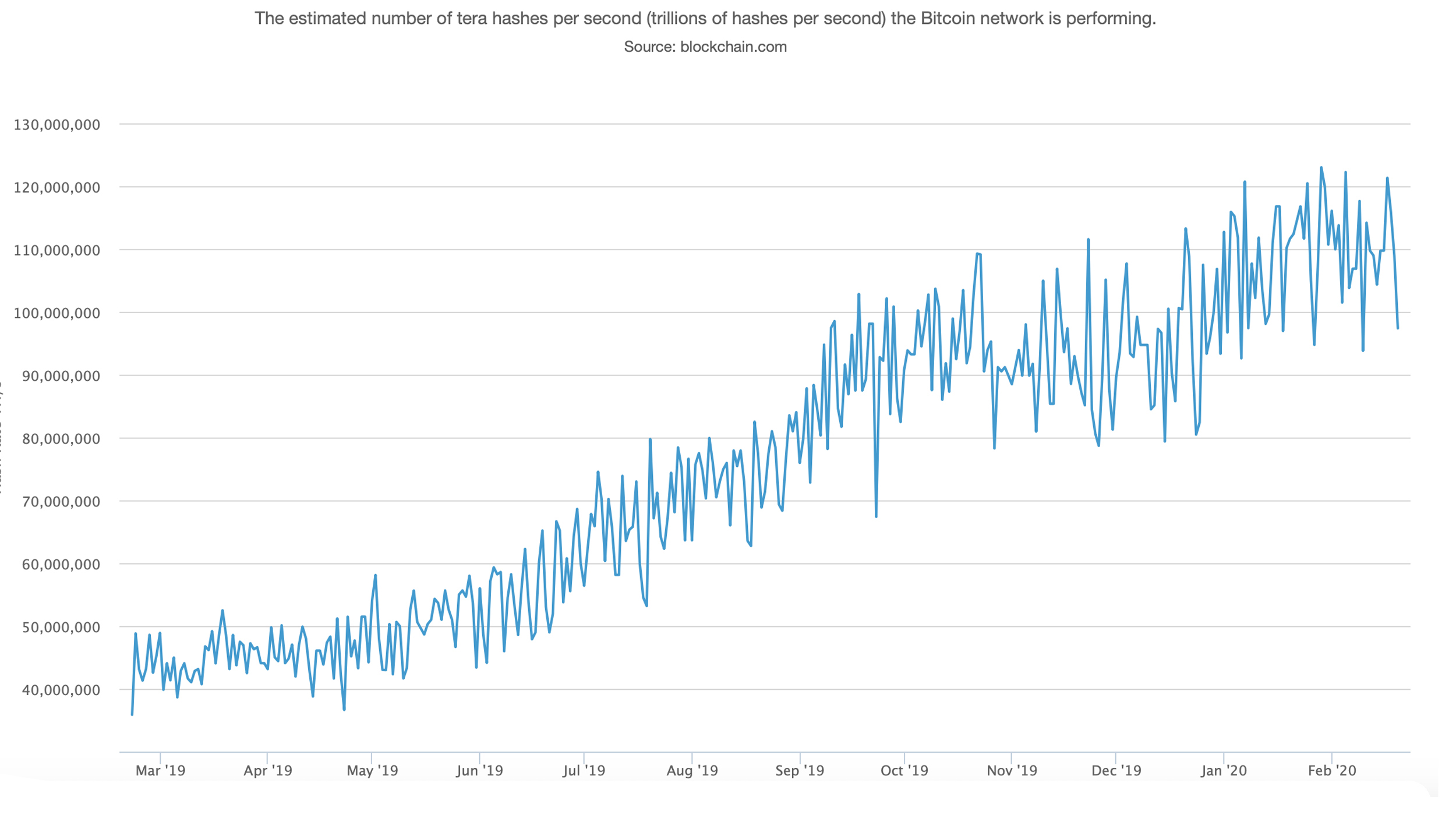1456x833 pixels.
Task: Click the Apr '19 x-axis label
Action: pos(267,771)
